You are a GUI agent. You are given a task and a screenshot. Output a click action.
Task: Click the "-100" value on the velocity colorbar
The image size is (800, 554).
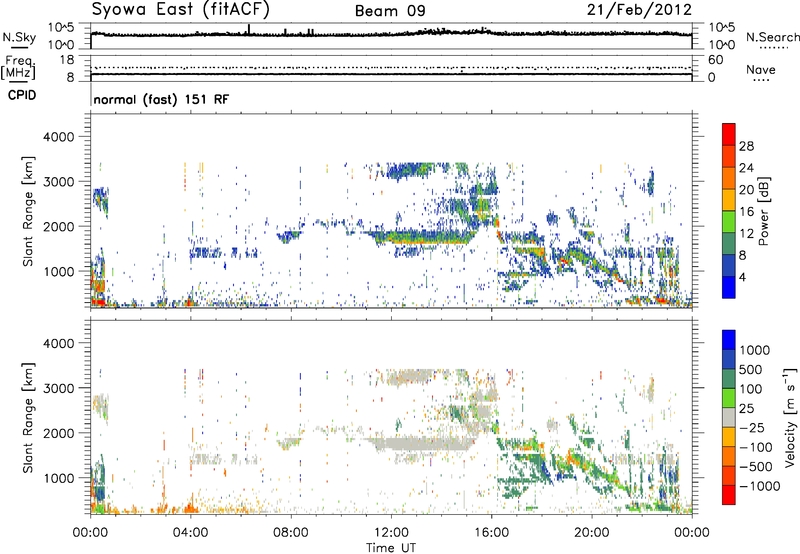[x=756, y=447]
